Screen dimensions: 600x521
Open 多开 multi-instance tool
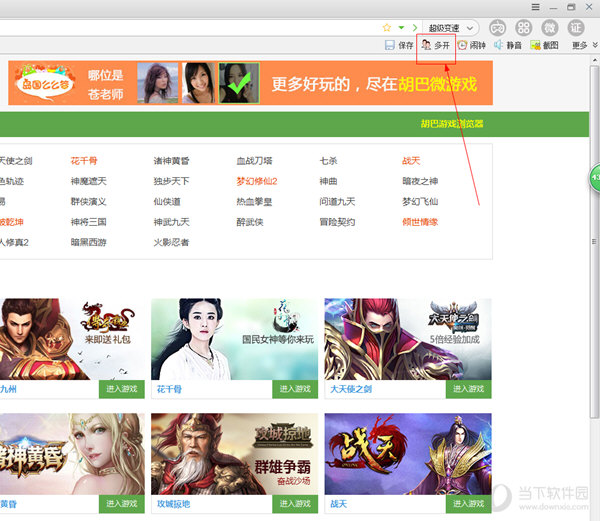click(x=435, y=46)
